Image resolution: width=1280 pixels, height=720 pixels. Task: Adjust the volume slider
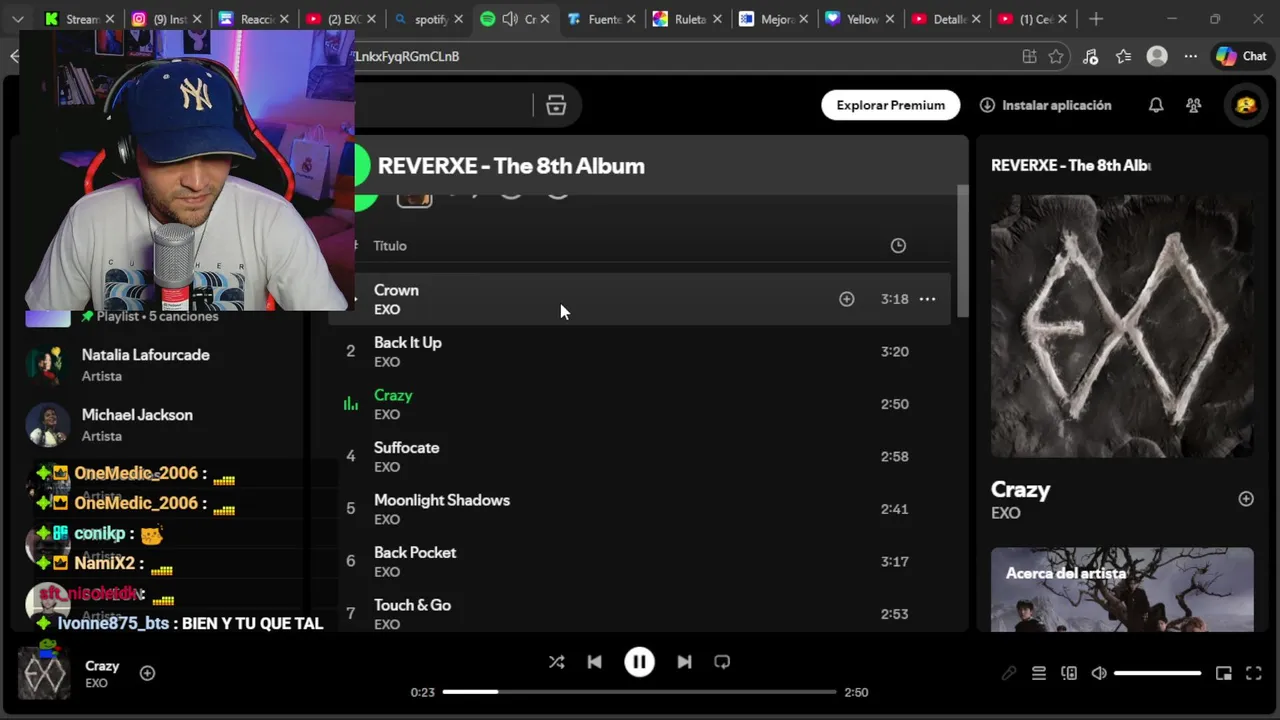click(1157, 673)
